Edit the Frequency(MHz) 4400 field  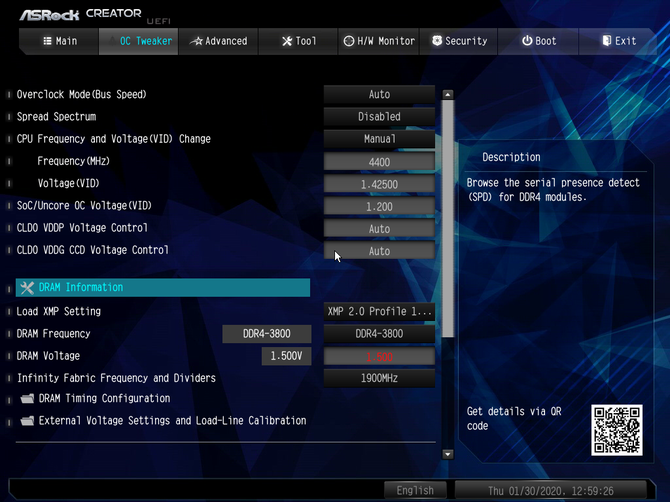coord(379,162)
